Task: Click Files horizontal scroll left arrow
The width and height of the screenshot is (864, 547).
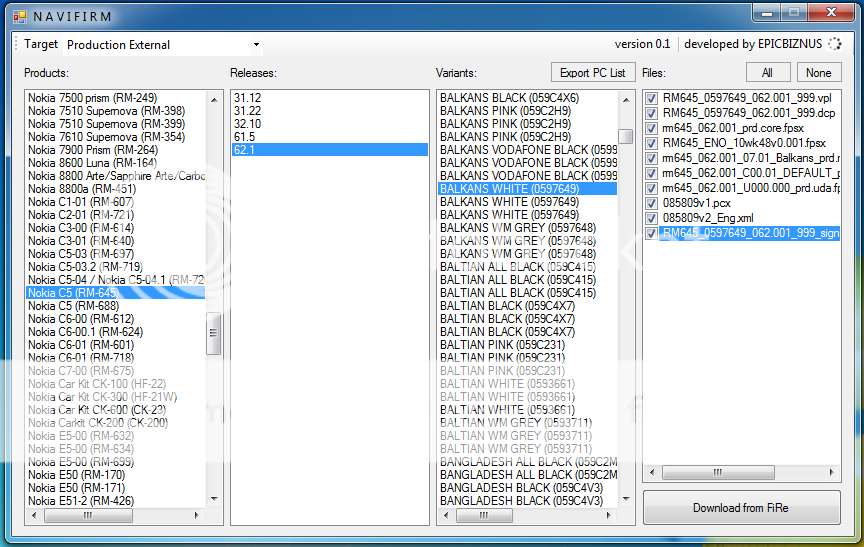Action: [652, 472]
